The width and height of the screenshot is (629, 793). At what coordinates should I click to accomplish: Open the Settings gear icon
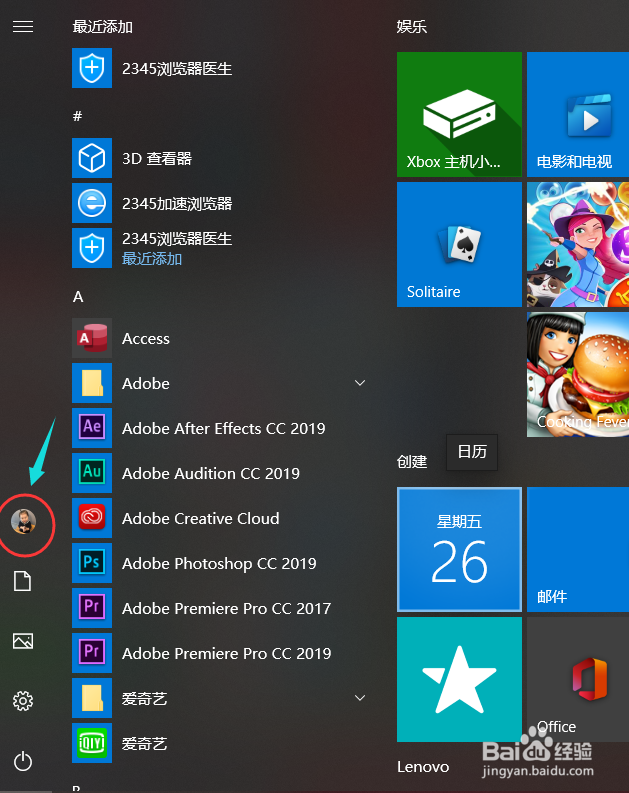point(23,701)
